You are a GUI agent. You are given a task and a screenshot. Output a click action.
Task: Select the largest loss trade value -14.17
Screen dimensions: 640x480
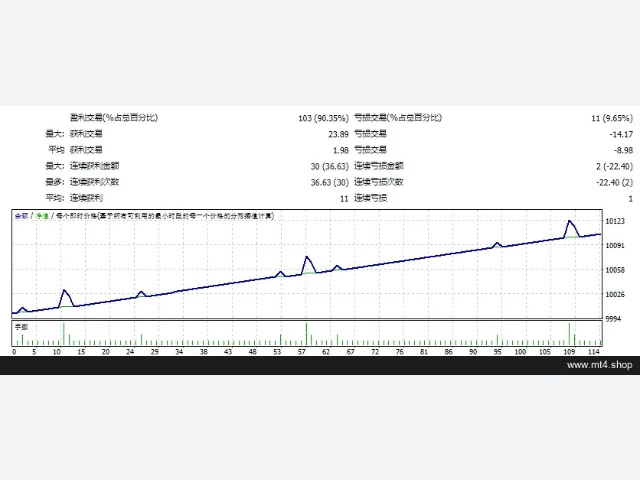[621, 134]
